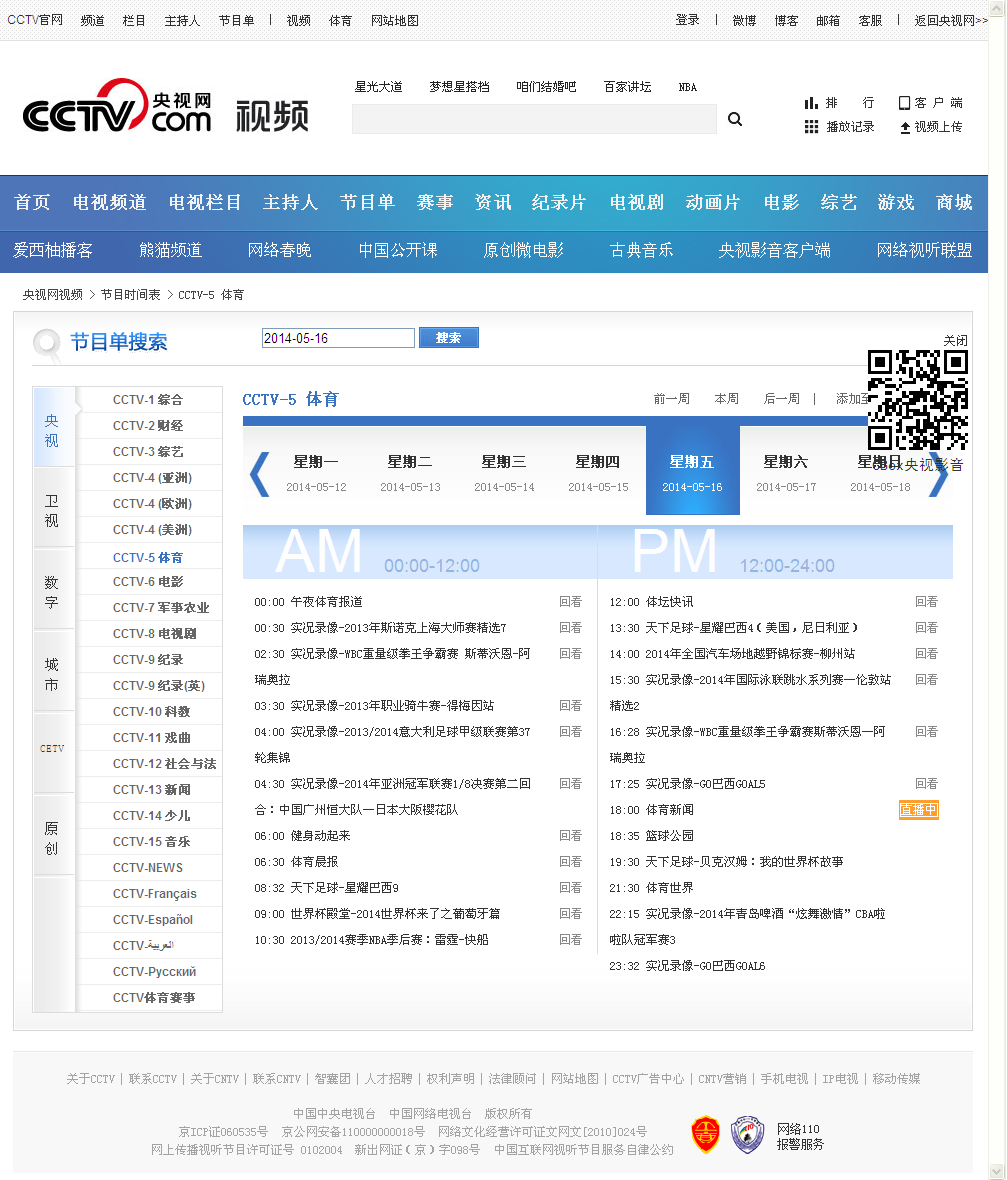Image resolution: width=1007 pixels, height=1180 pixels.
Task: Close the QR code popup via 关闭
Action: coord(956,340)
